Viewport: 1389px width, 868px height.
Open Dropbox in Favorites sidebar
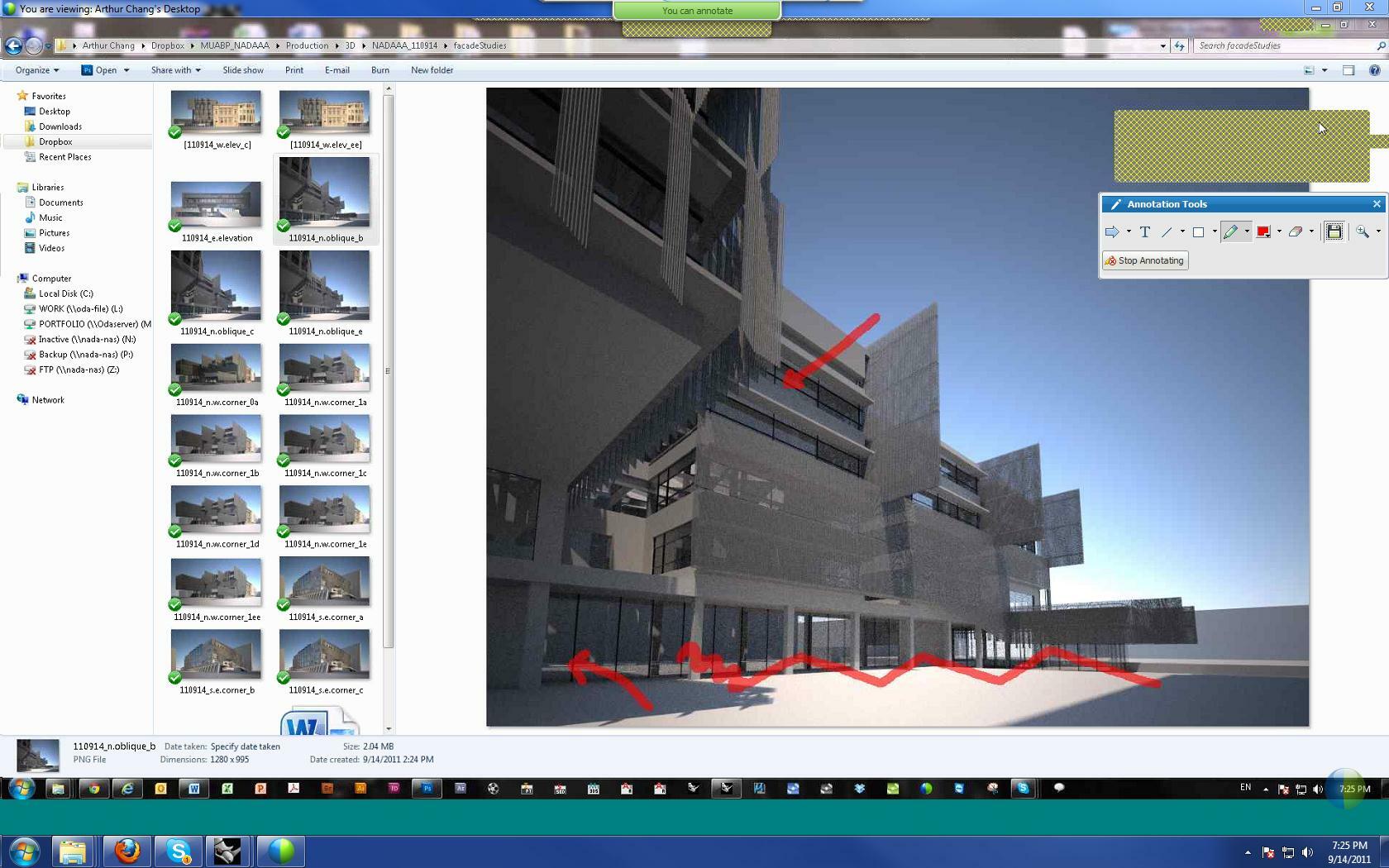point(55,141)
